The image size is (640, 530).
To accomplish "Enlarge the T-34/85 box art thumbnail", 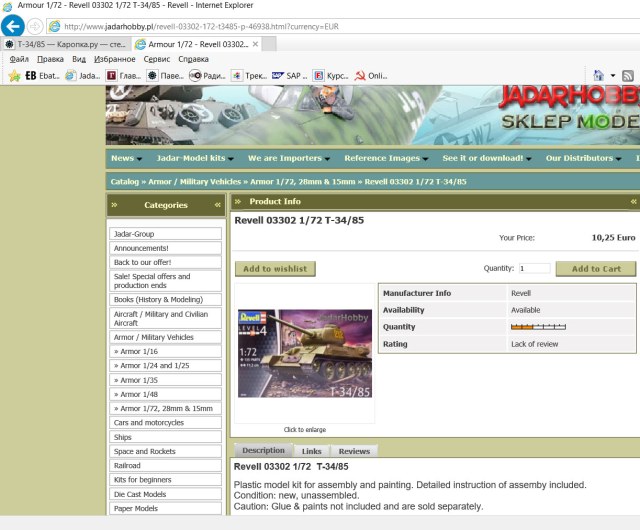I will [x=304, y=354].
